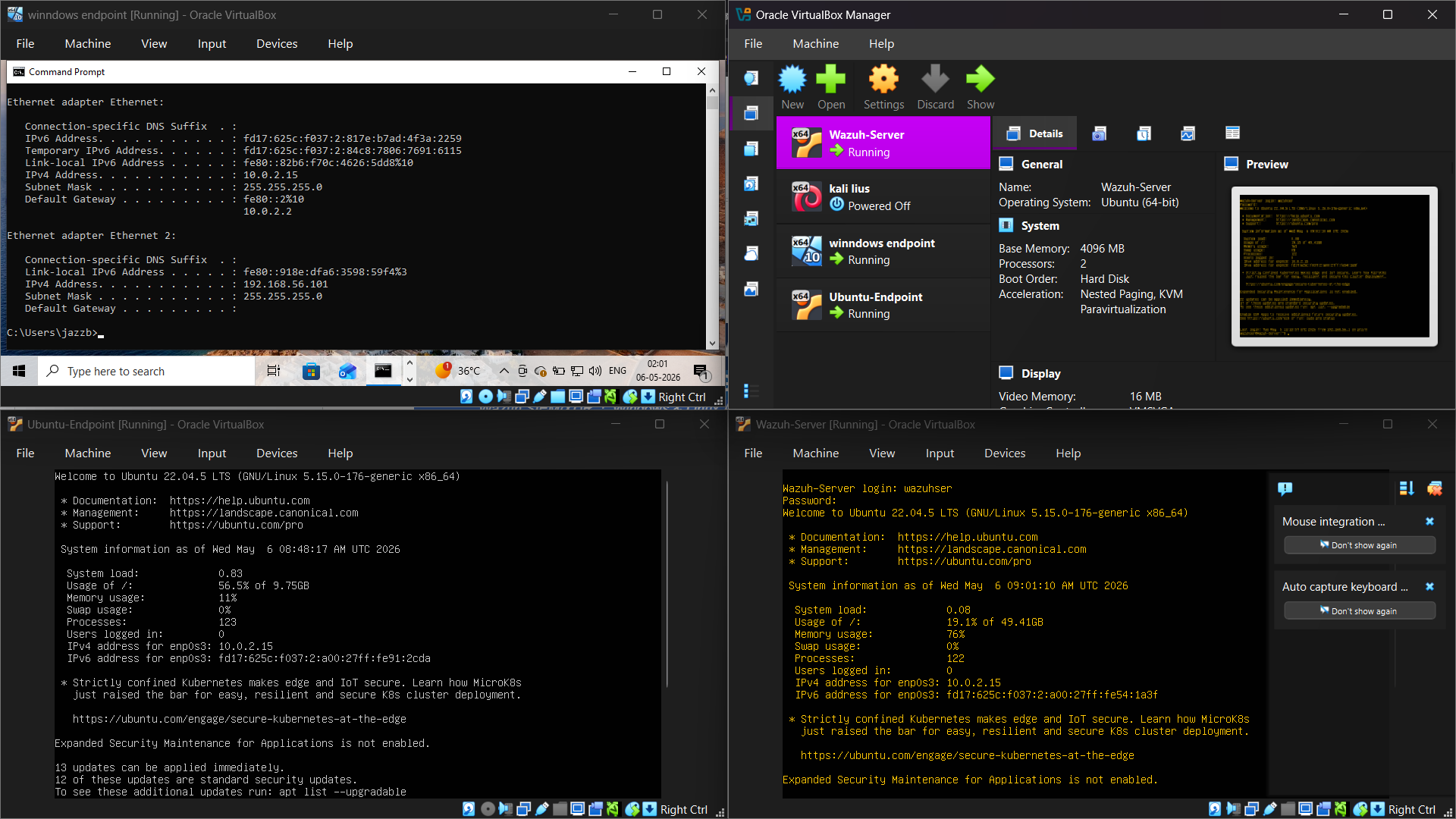Open Devices menu in winndows endpoint window

(x=277, y=44)
